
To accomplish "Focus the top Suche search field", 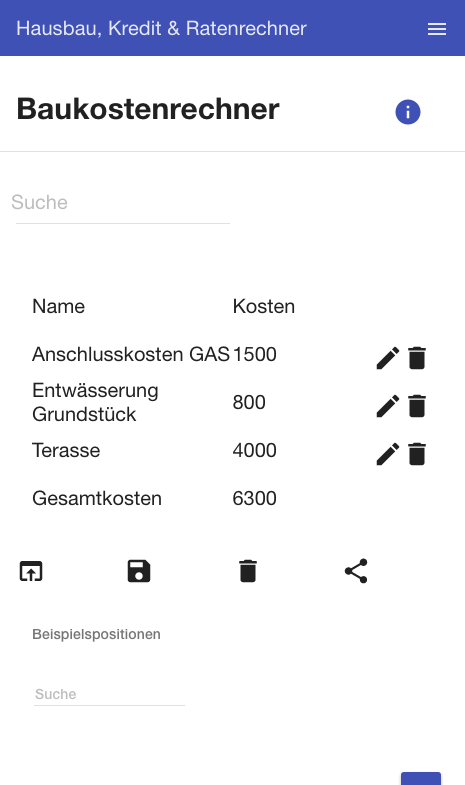I will (x=121, y=203).
